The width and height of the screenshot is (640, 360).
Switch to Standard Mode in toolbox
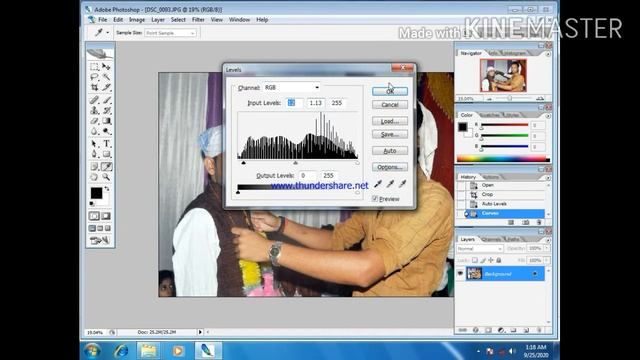tap(94, 216)
